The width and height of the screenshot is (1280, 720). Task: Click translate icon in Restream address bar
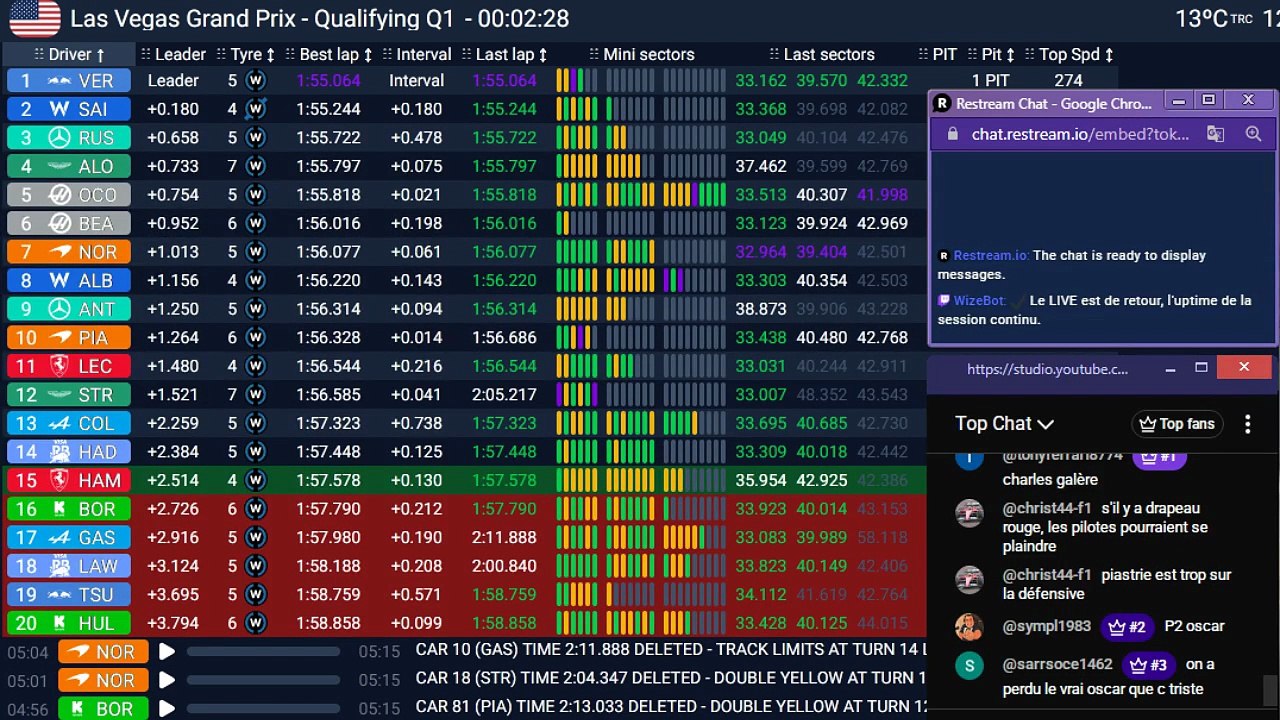click(x=1216, y=134)
